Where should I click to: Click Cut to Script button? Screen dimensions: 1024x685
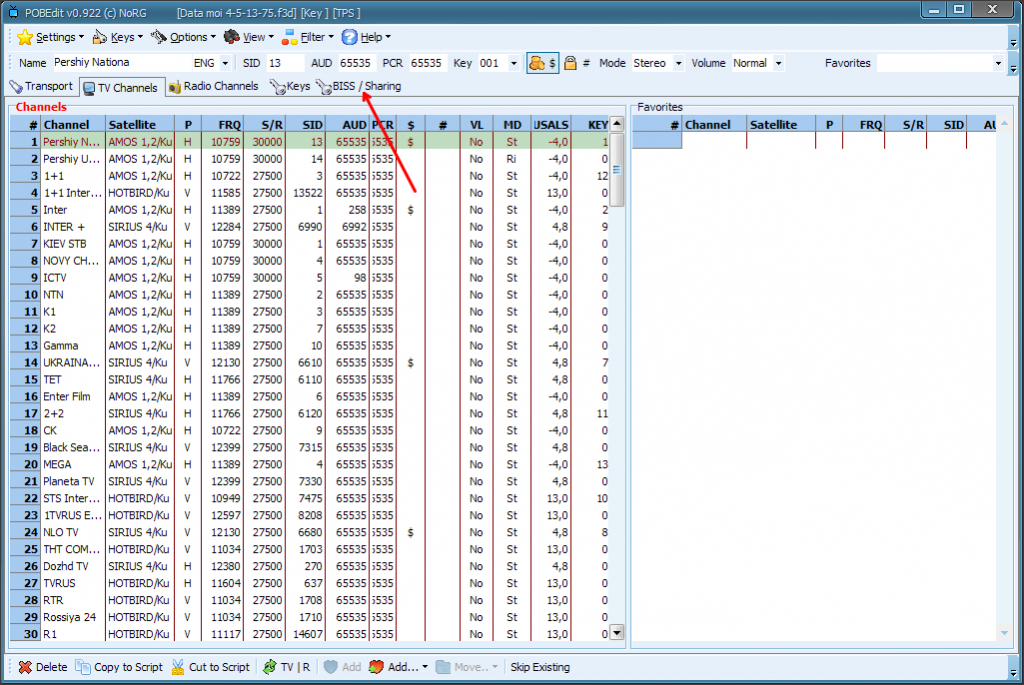[210, 667]
